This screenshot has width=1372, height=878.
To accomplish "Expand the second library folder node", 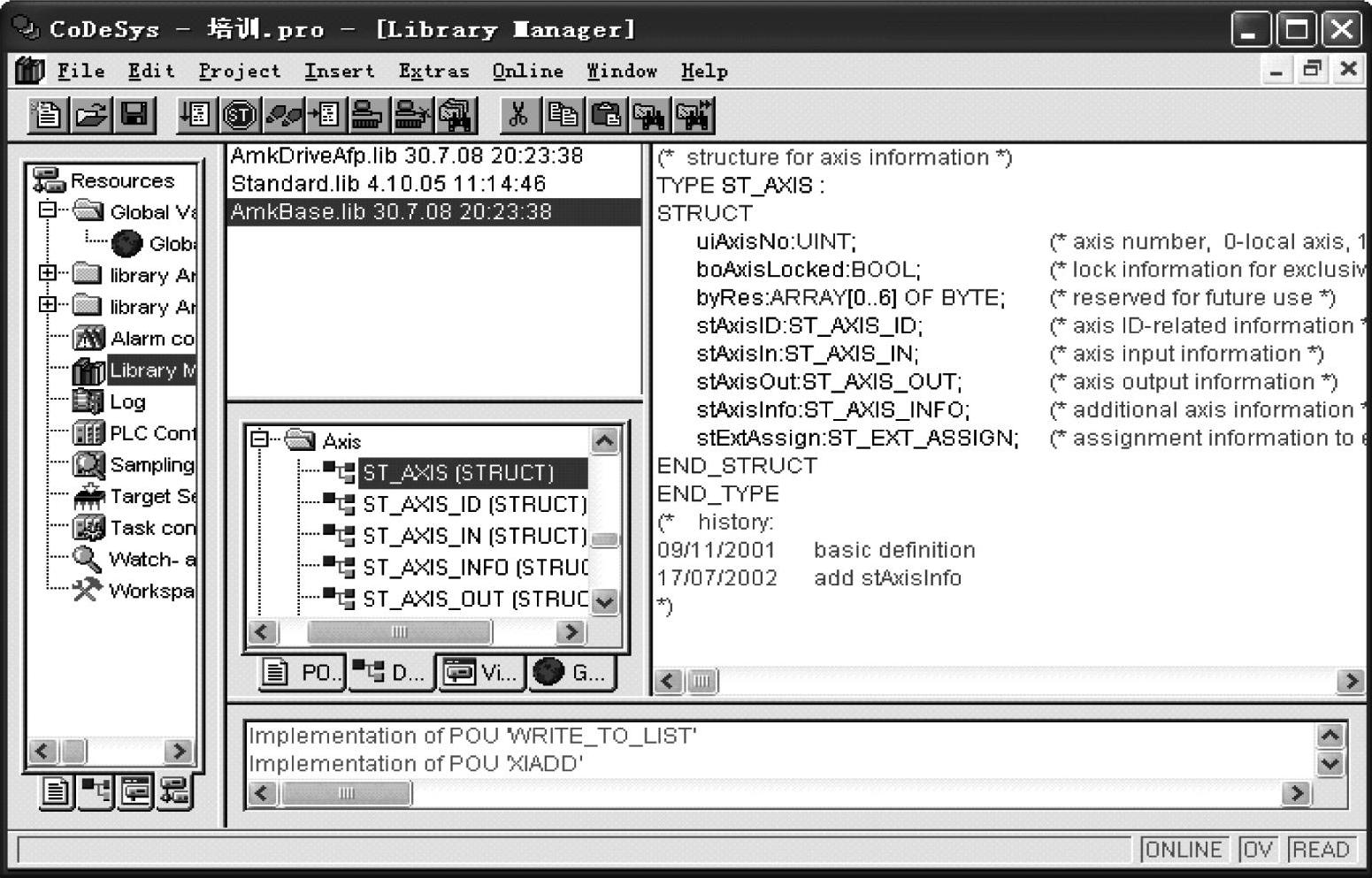I will [x=48, y=305].
